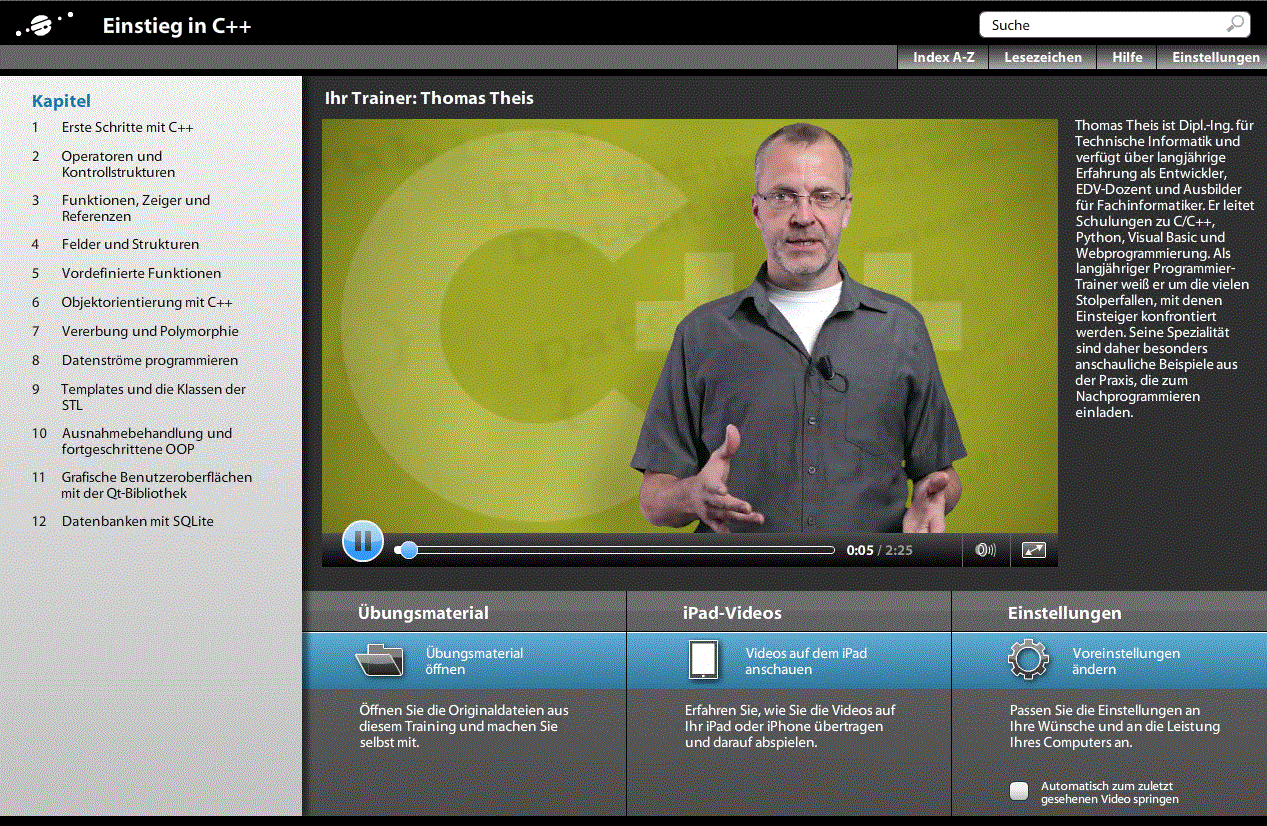Enable automatic jump to last seen video
This screenshot has height=826, width=1267.
pyautogui.click(x=1019, y=791)
